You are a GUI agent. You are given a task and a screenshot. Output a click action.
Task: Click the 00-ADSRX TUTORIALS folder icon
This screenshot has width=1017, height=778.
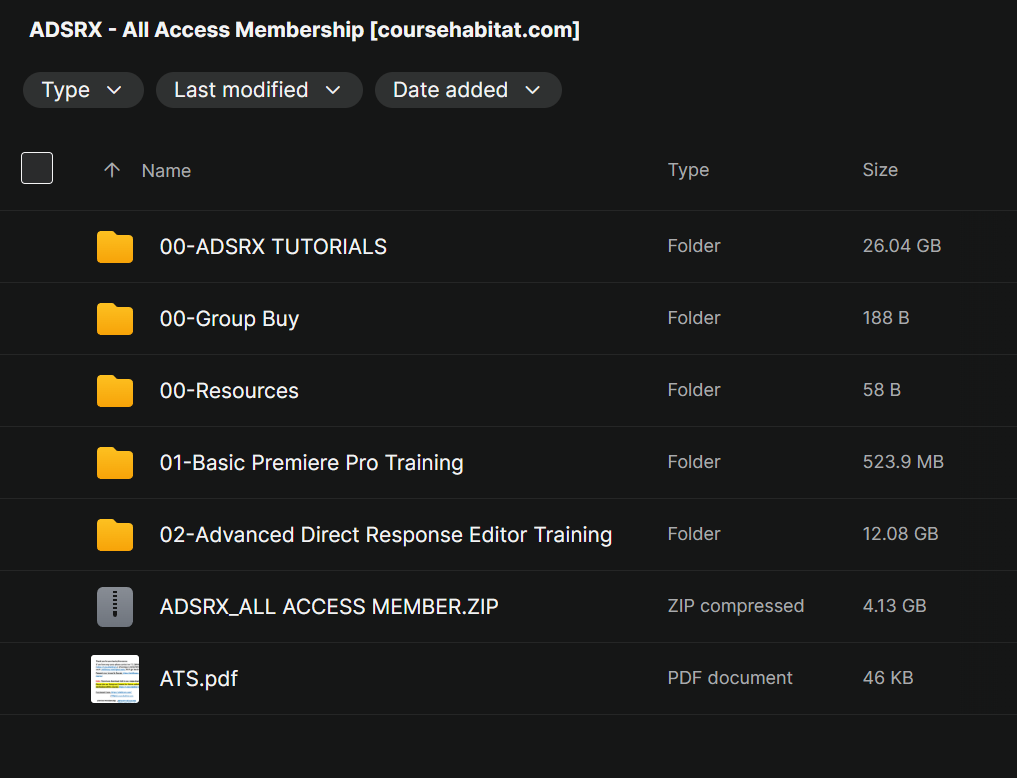(115, 247)
